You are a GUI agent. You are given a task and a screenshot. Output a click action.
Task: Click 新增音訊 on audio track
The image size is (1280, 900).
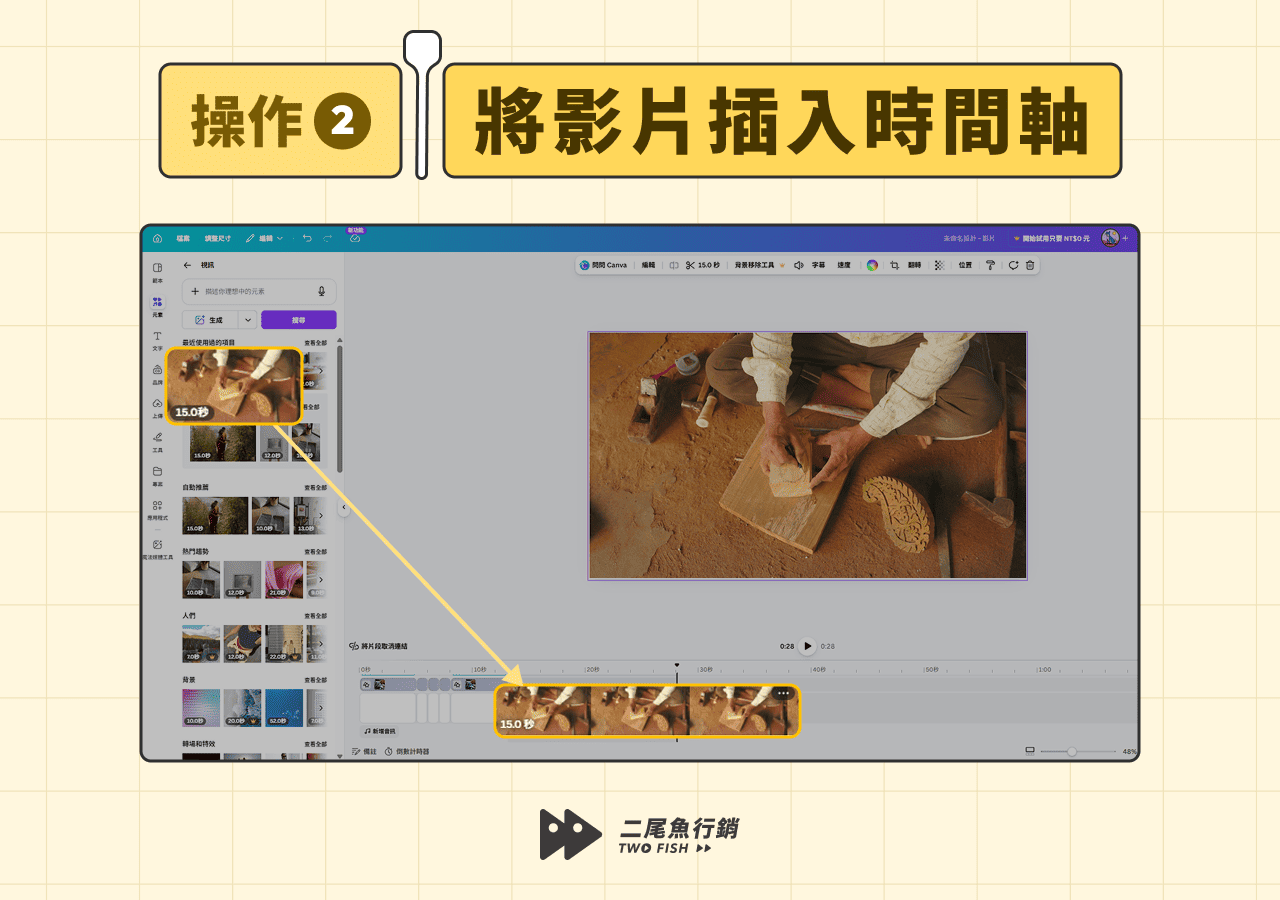click(380, 731)
